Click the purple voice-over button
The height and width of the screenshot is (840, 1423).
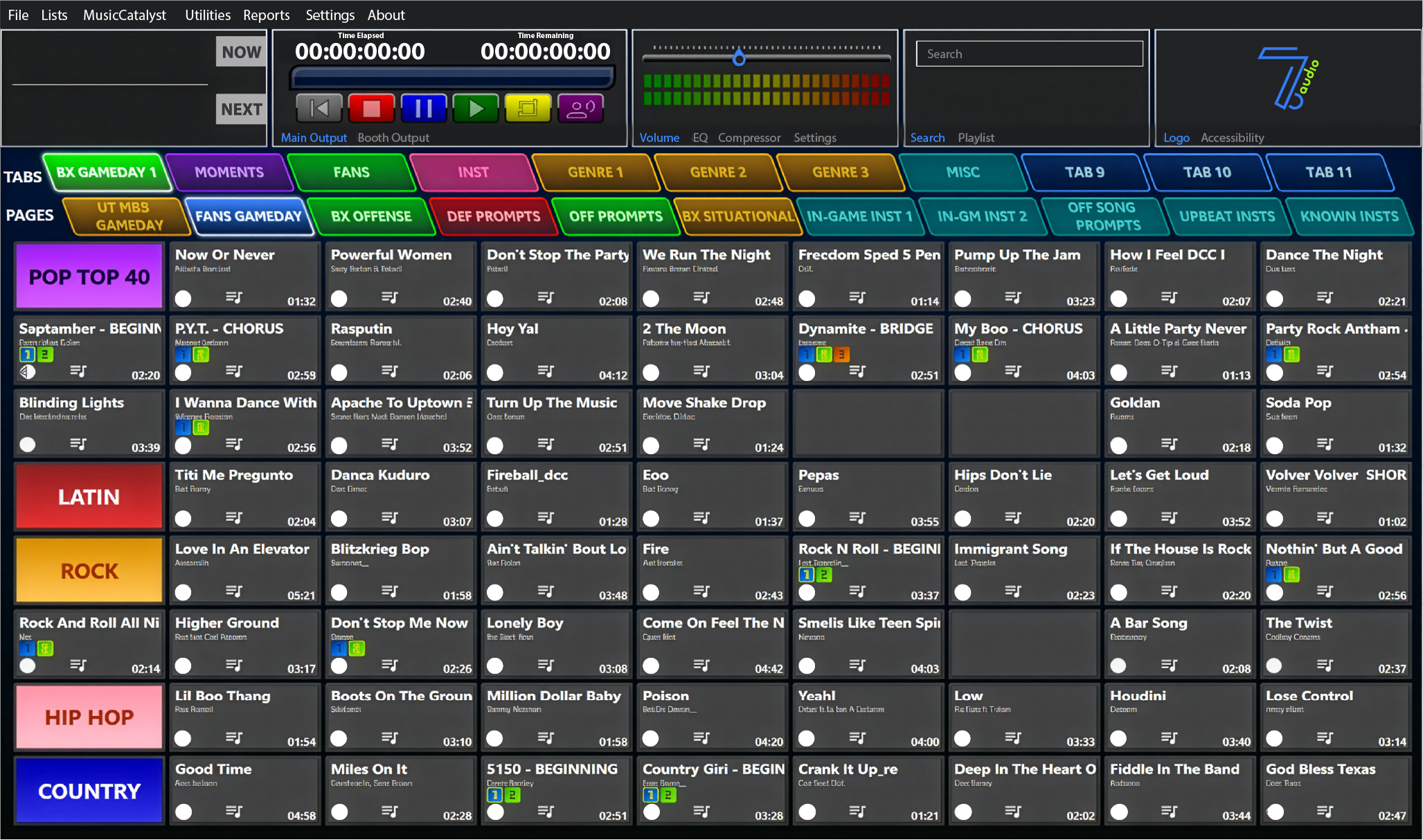[580, 109]
